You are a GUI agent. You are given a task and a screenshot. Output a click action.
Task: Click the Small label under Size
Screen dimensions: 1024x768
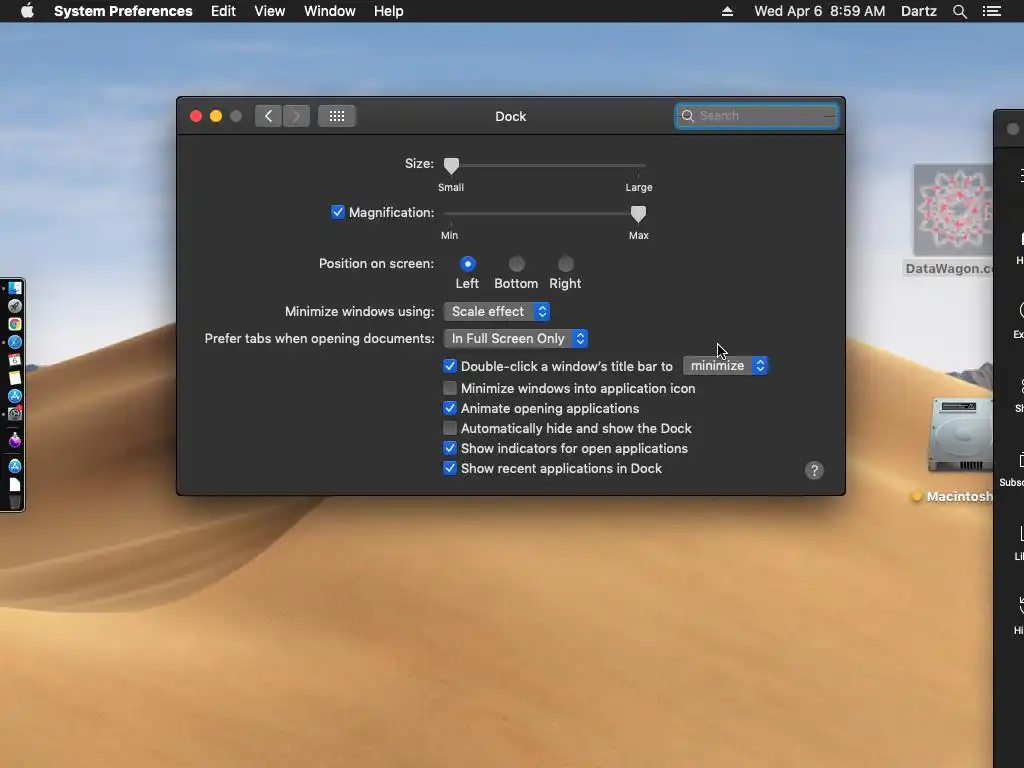[x=451, y=187]
